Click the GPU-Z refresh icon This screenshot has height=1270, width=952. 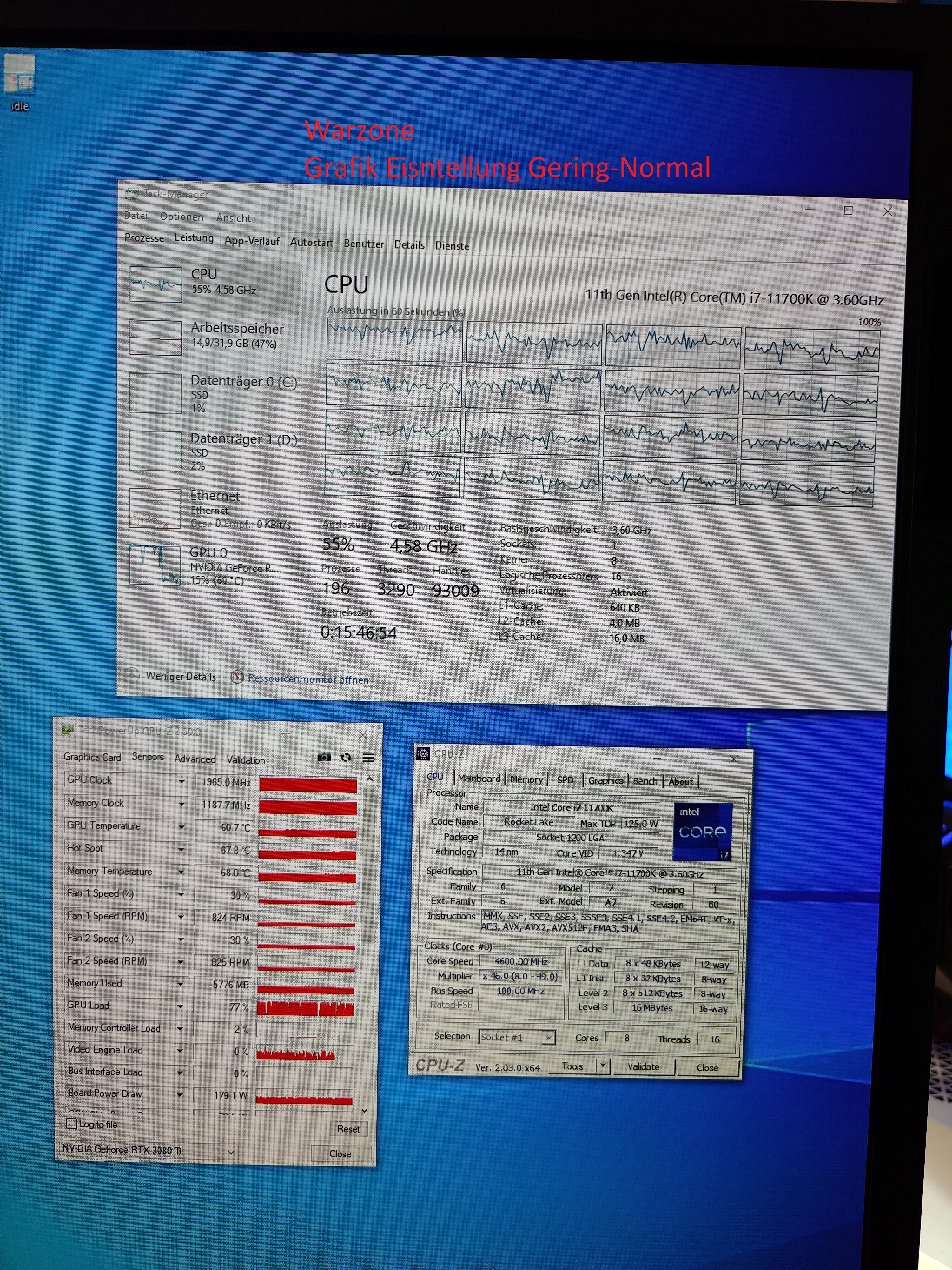click(346, 757)
